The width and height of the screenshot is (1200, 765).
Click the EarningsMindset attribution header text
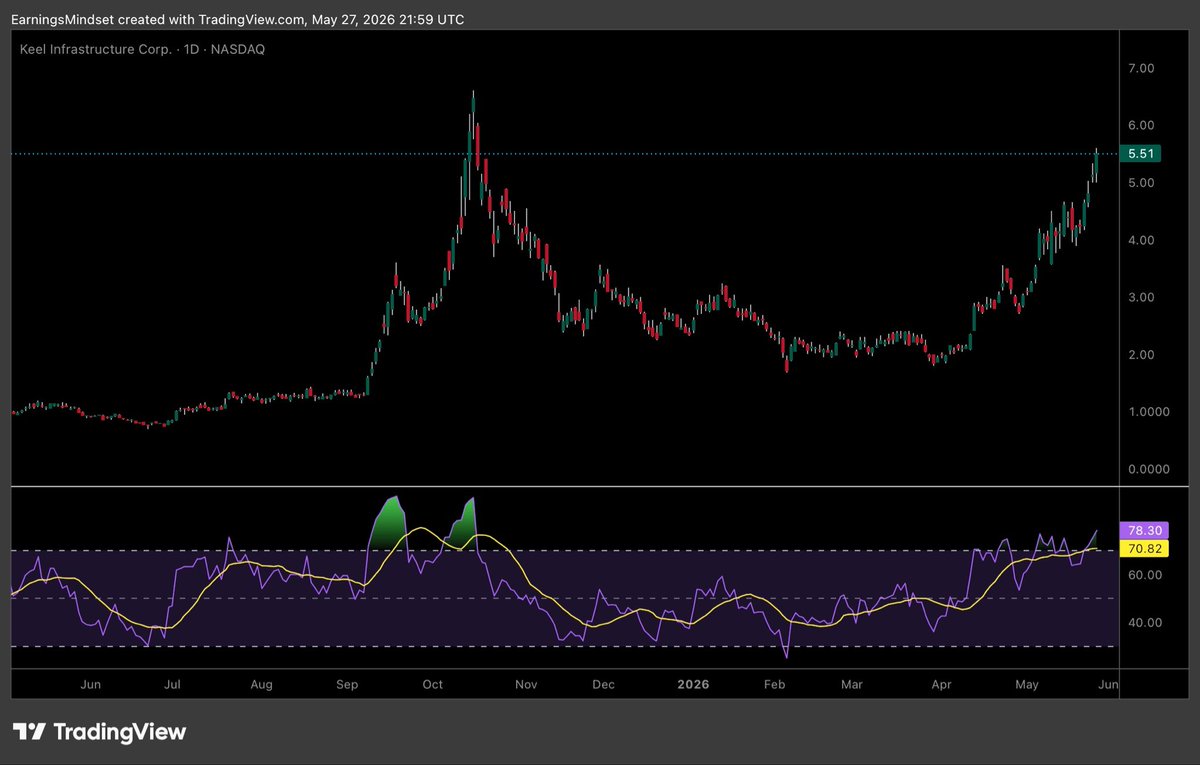click(238, 19)
